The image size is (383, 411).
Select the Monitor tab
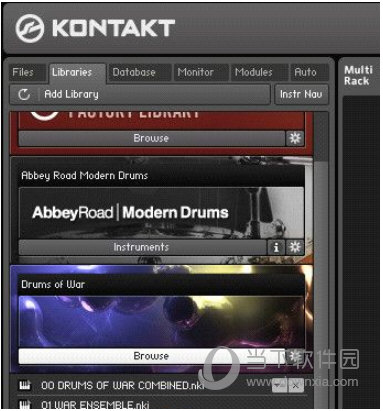click(x=200, y=72)
